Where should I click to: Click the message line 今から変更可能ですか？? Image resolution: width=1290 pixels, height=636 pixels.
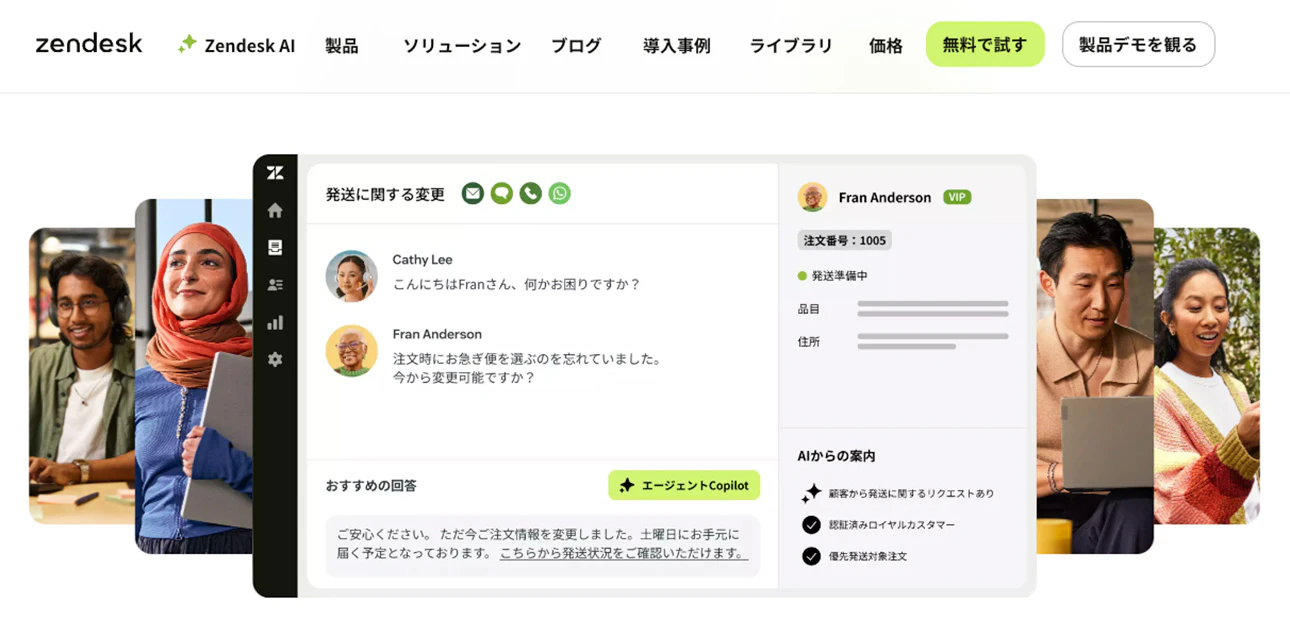464,378
